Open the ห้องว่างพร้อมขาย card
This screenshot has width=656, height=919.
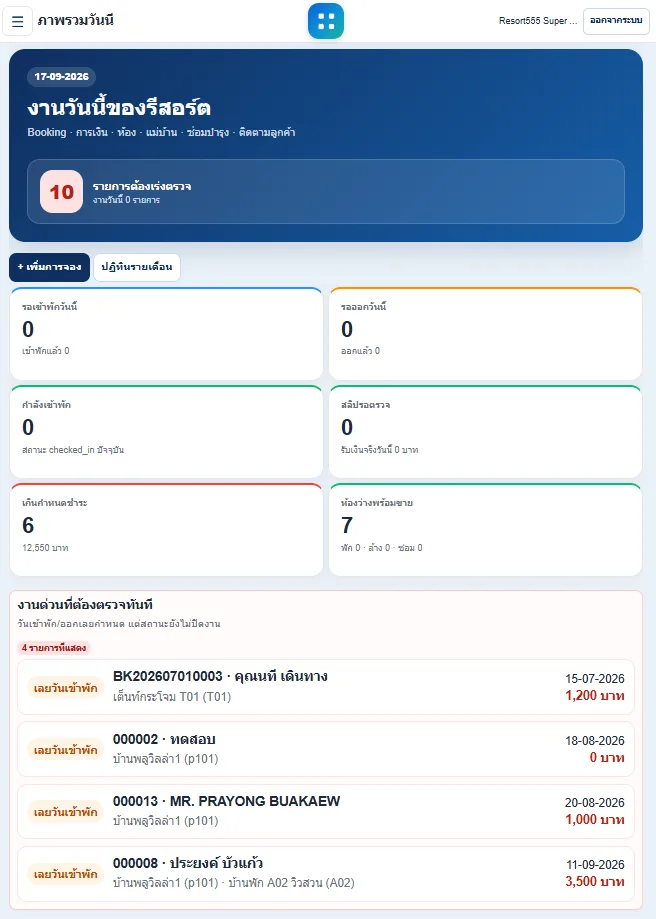tap(485, 530)
